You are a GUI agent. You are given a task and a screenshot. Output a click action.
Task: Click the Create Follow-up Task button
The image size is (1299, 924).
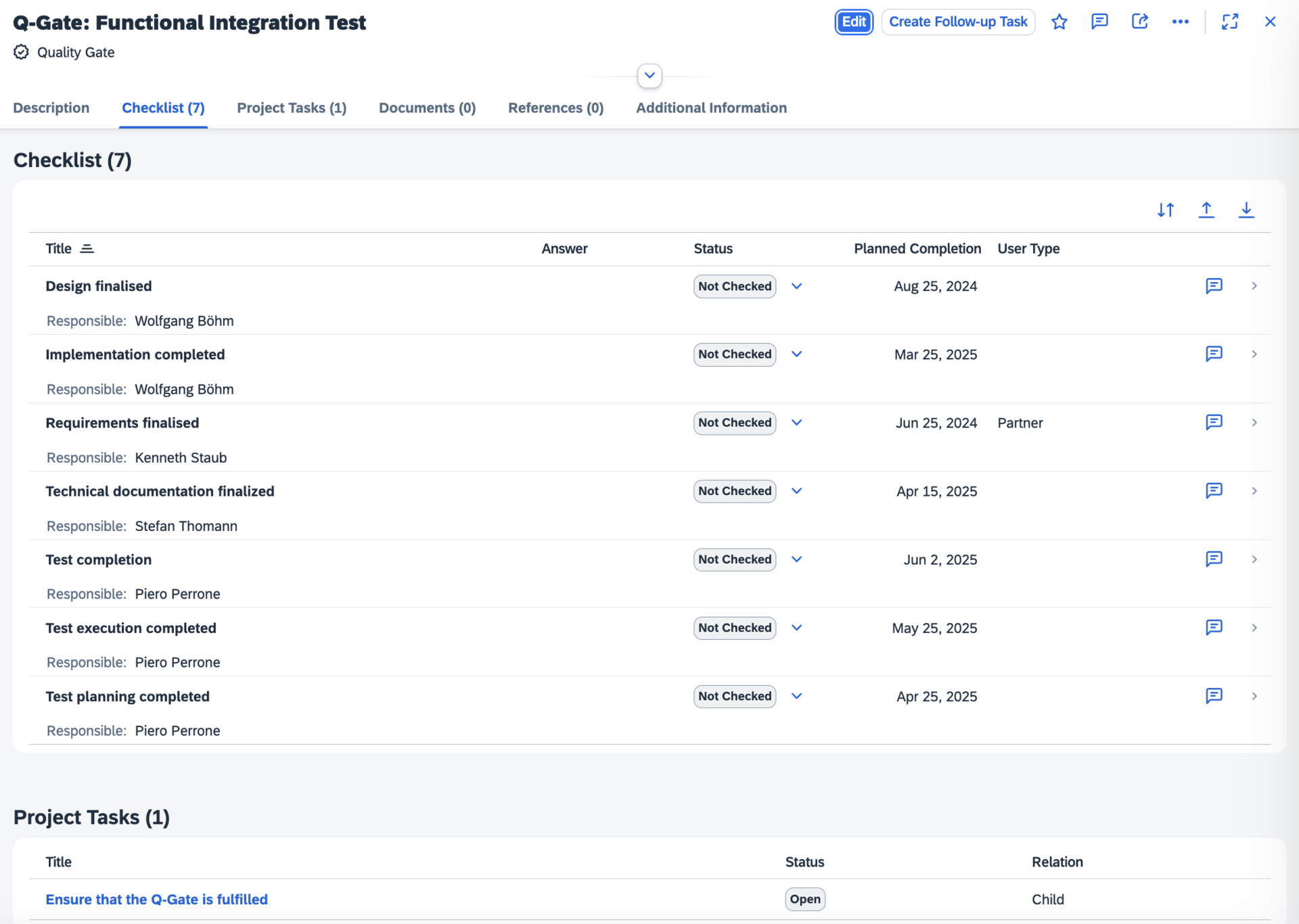(x=958, y=22)
